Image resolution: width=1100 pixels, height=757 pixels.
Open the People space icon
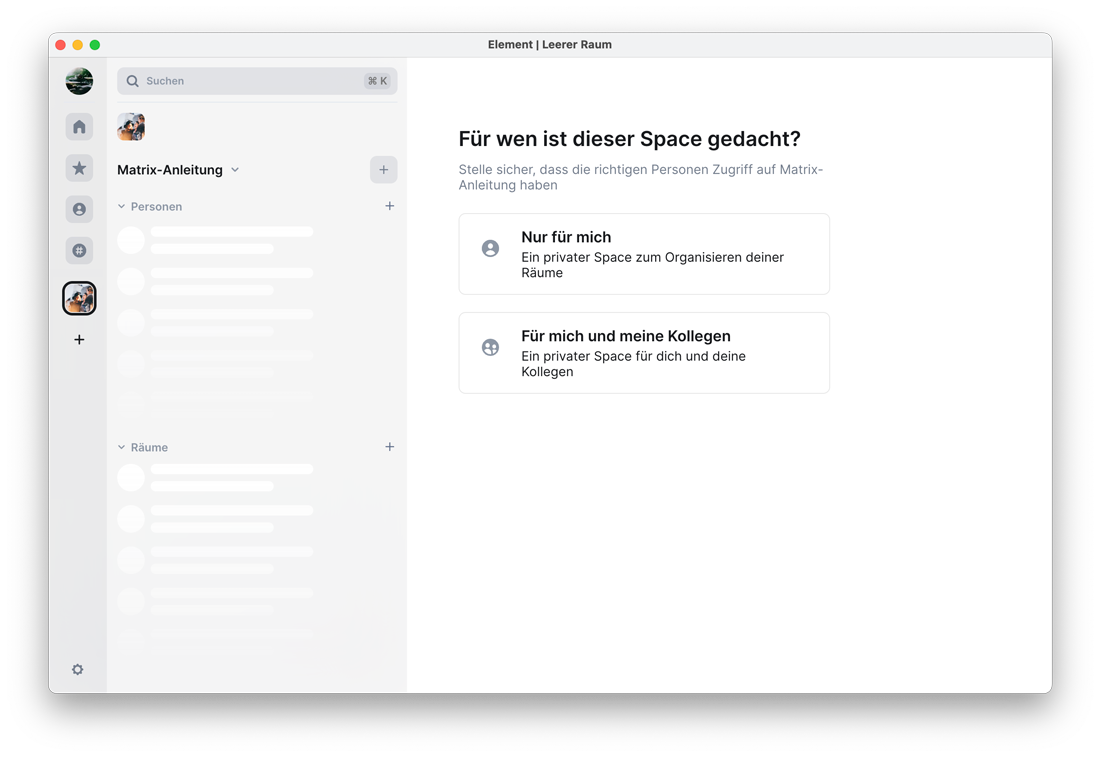click(x=79, y=209)
